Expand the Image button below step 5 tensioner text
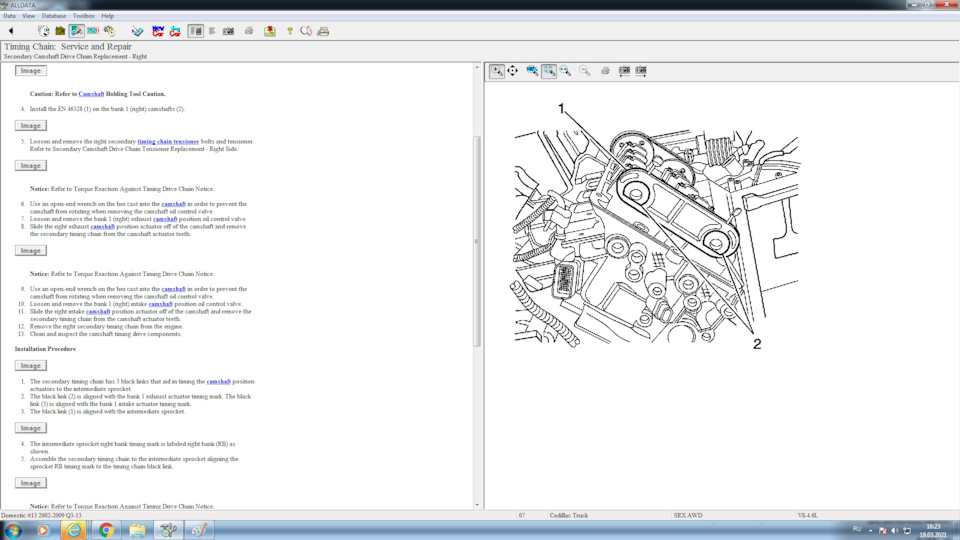Viewport: 960px width, 540px height. (x=31, y=166)
